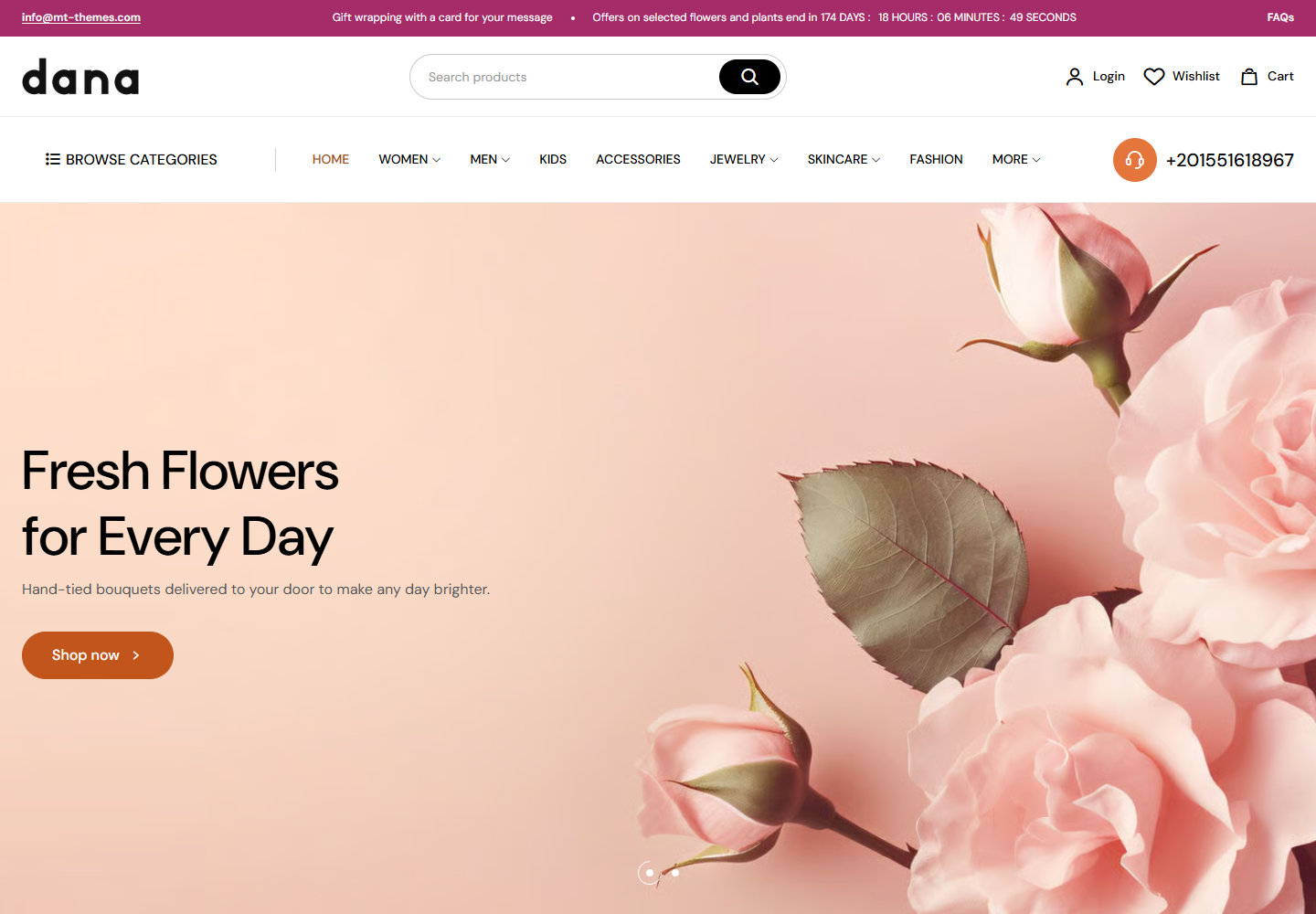This screenshot has height=914, width=1316.
Task: Open the Women menu item
Action: point(403,159)
